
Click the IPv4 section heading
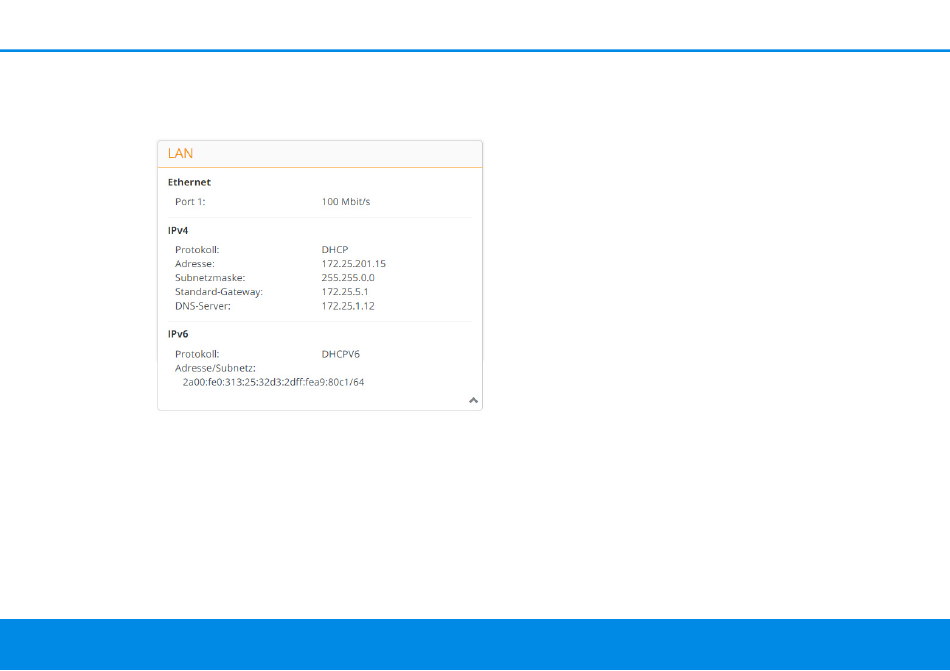179,230
